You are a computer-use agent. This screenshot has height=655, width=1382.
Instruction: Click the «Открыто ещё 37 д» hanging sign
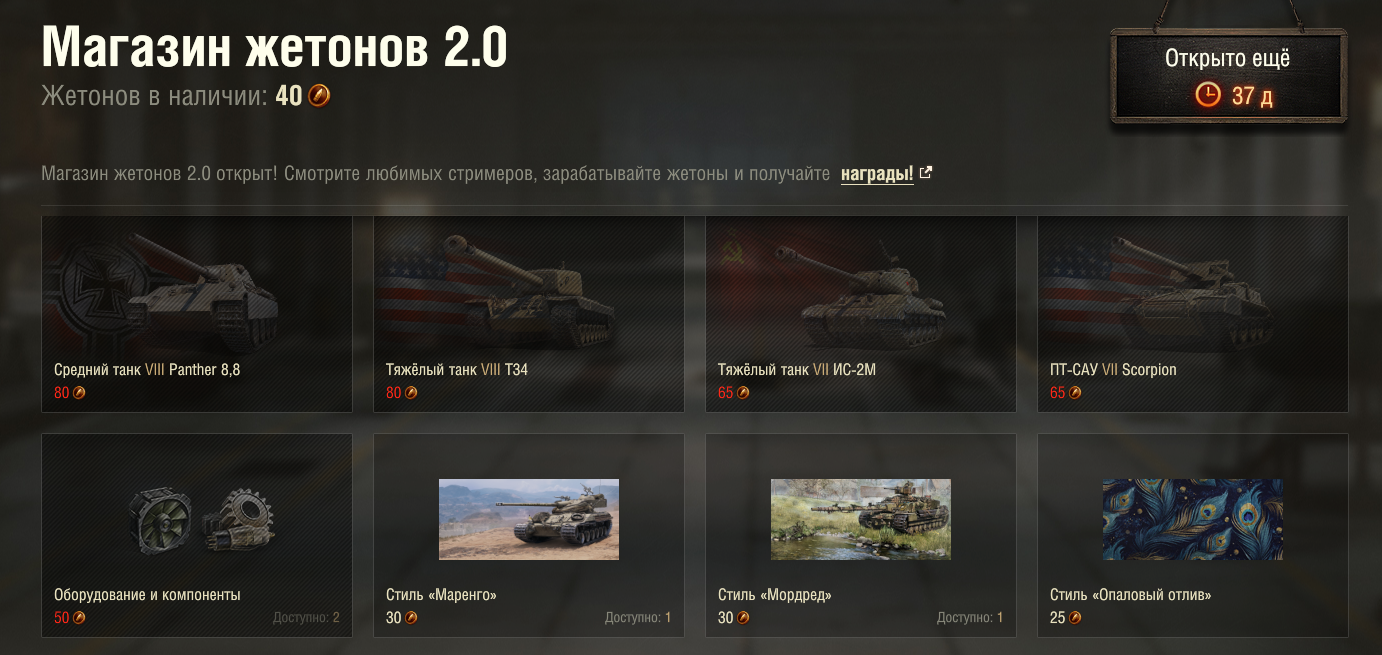(x=1228, y=76)
